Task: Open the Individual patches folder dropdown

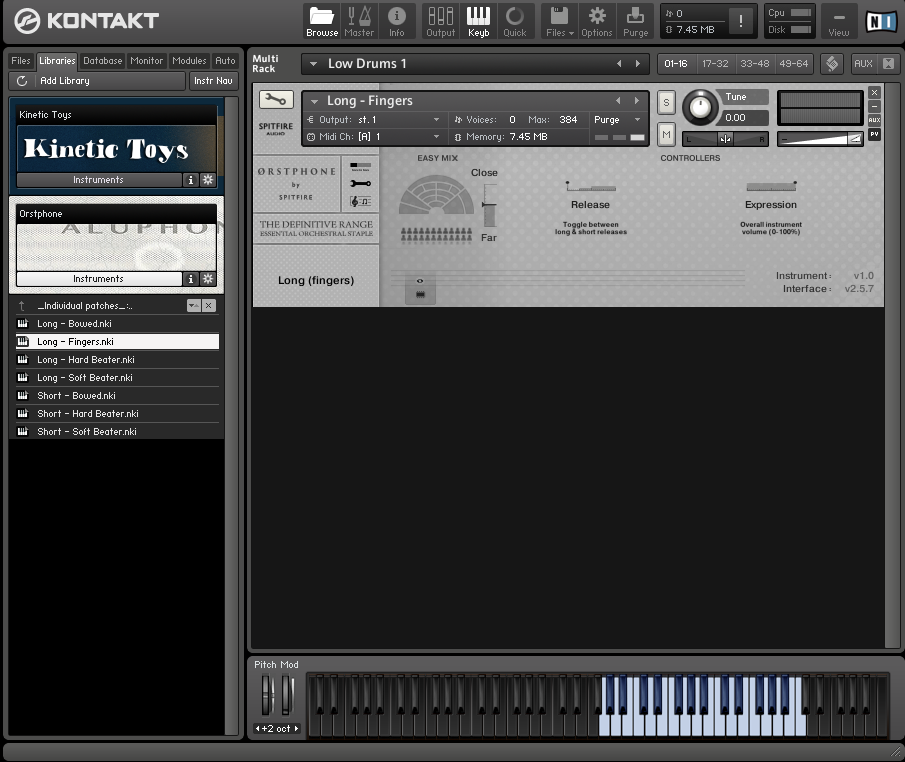Action: [194, 305]
